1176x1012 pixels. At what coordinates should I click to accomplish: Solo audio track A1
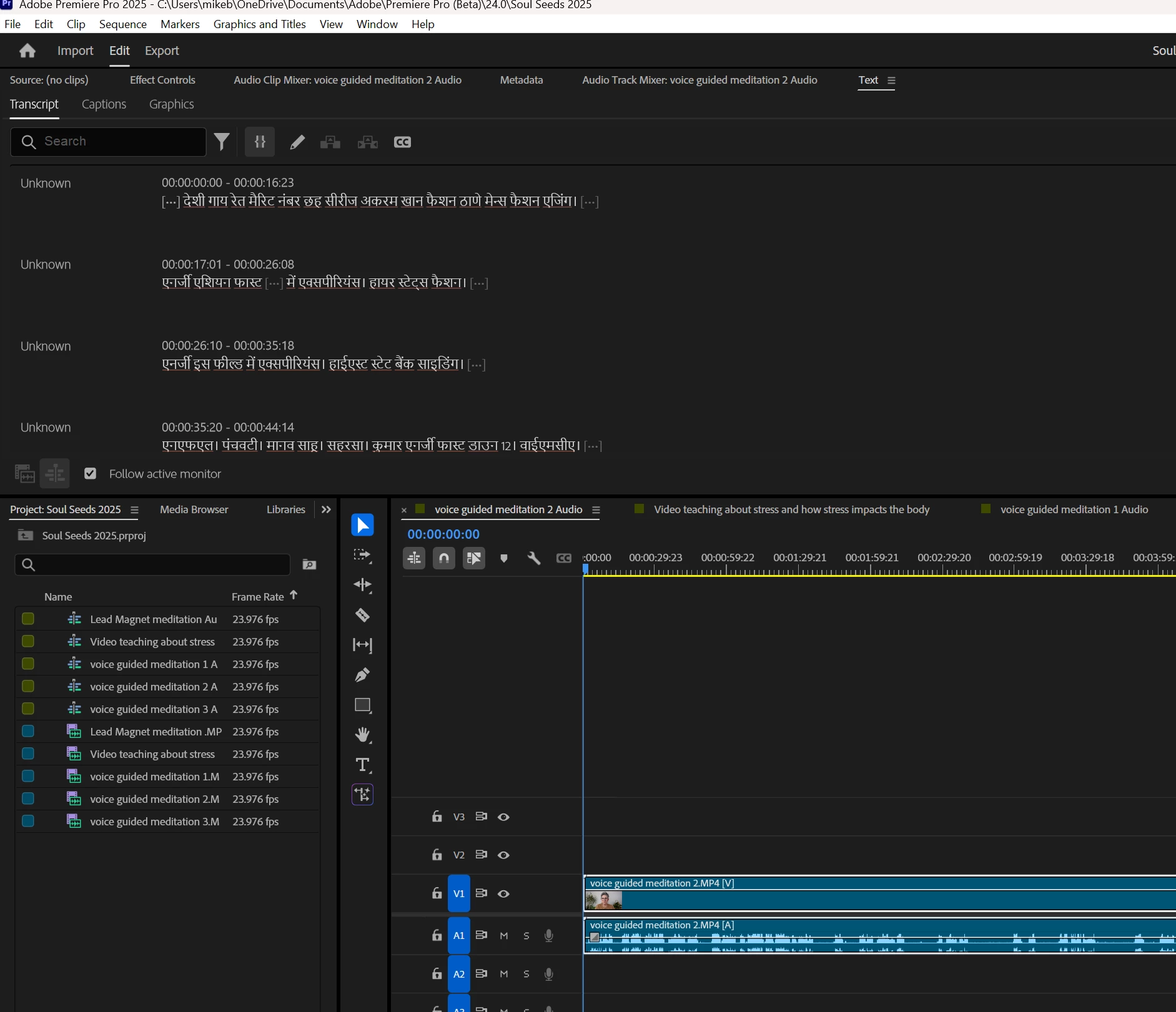pyautogui.click(x=526, y=936)
